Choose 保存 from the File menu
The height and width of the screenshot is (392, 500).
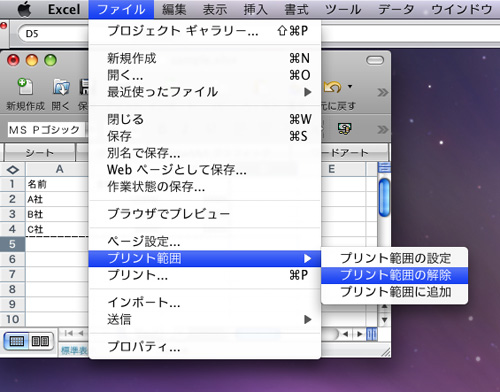tap(205, 136)
